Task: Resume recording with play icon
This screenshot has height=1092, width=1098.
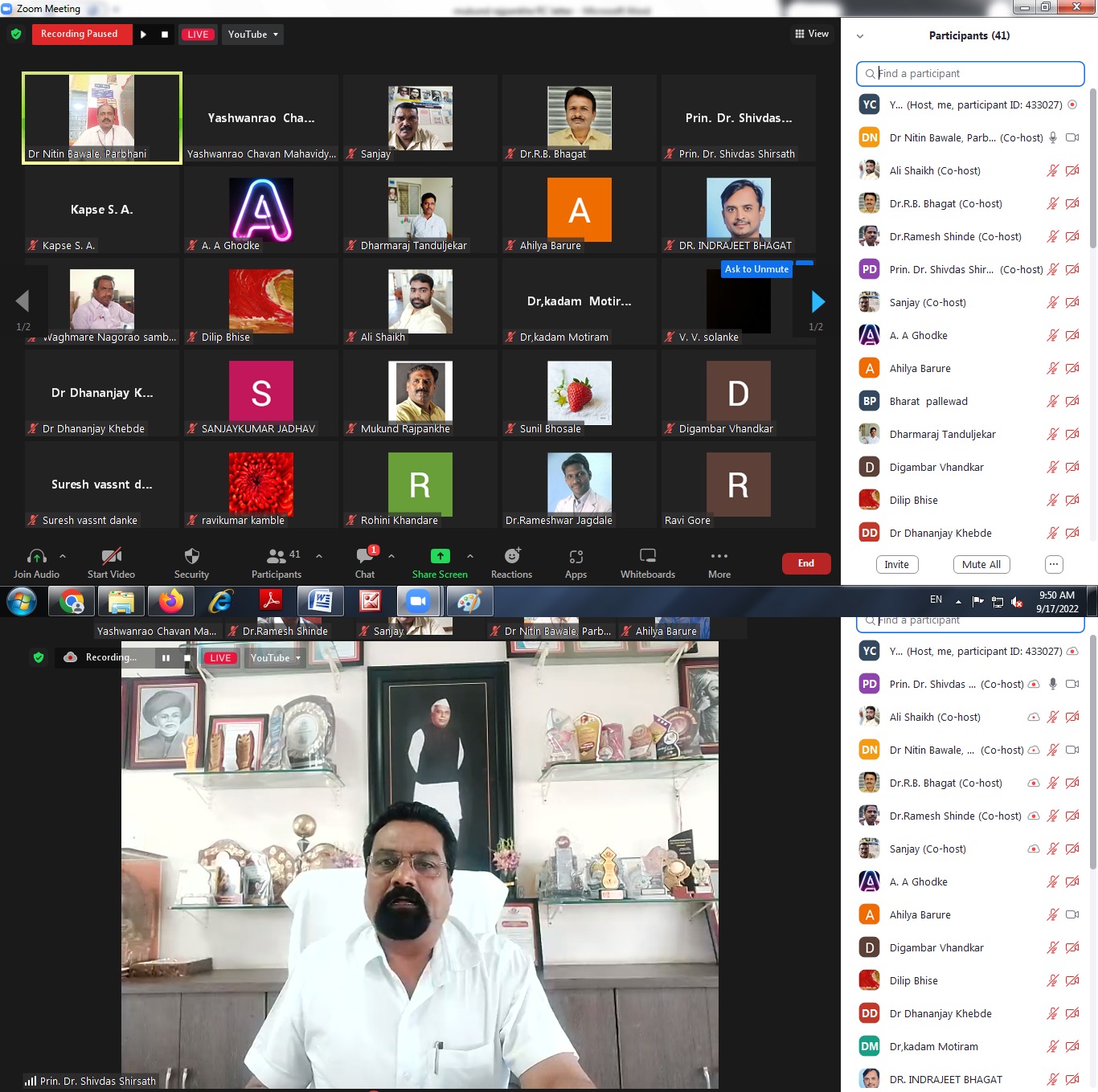Action: (x=143, y=35)
